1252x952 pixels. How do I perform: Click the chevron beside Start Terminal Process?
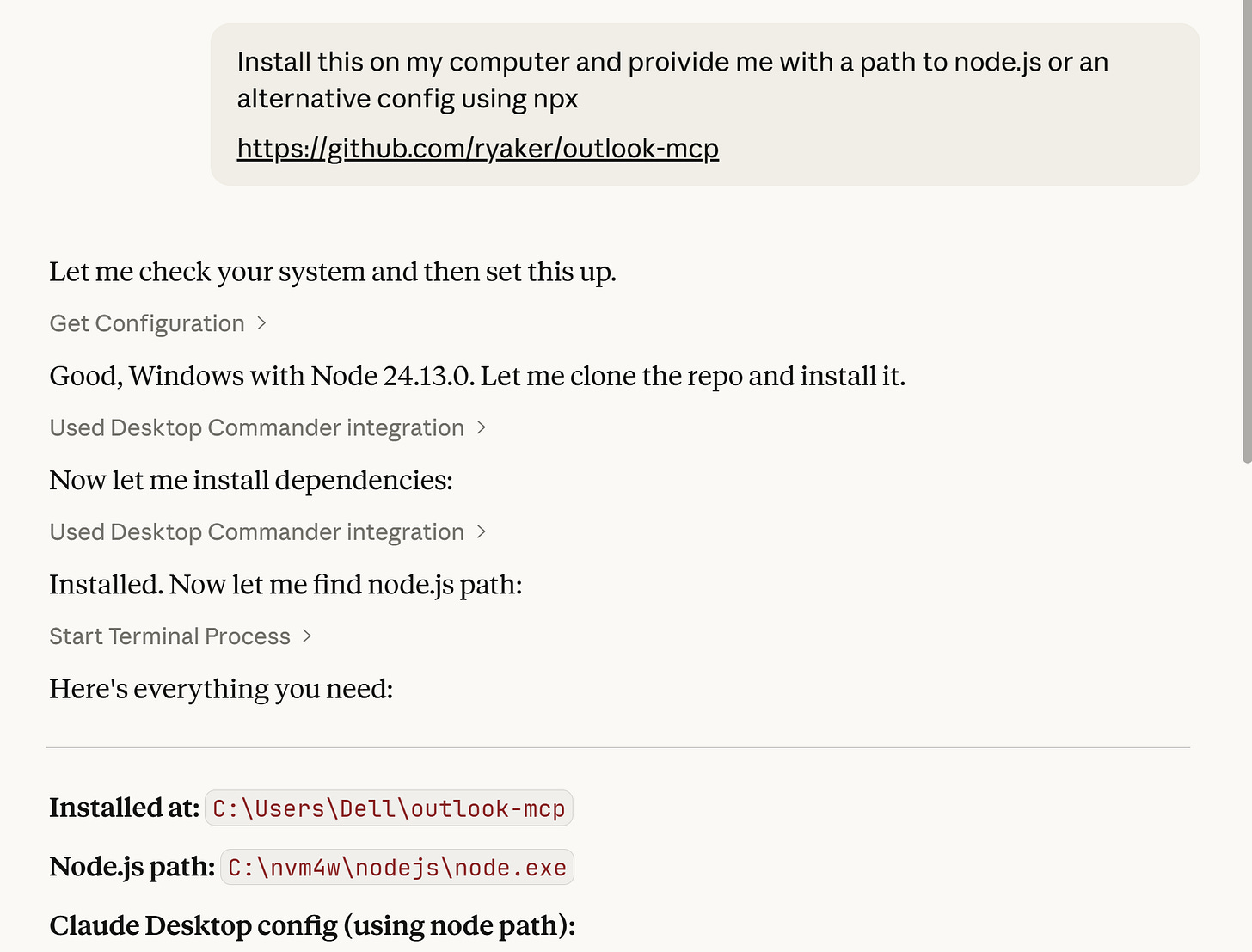[x=307, y=636]
